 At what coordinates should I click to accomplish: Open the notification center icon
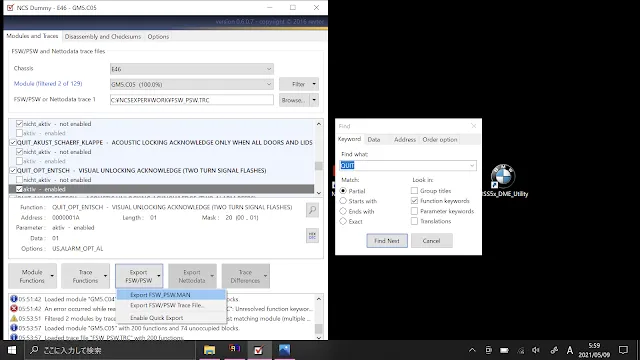623,350
